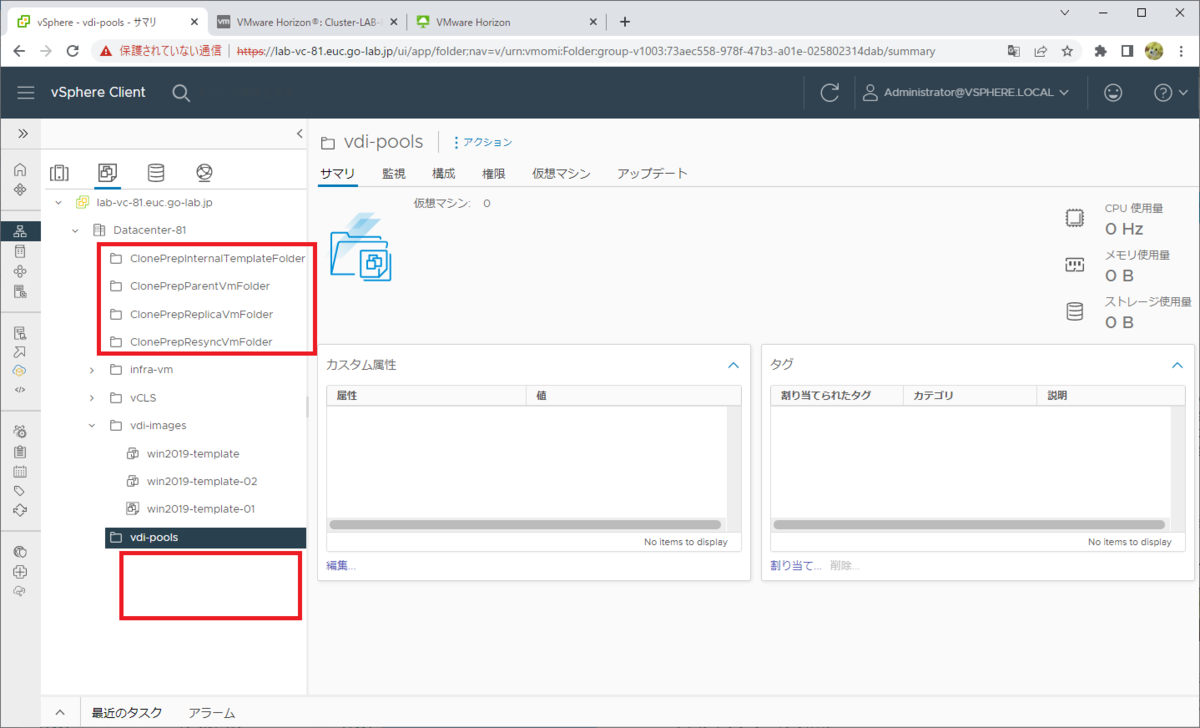The image size is (1200, 728).
Task: Expand the bottom tasks panel chevron
Action: click(60, 713)
